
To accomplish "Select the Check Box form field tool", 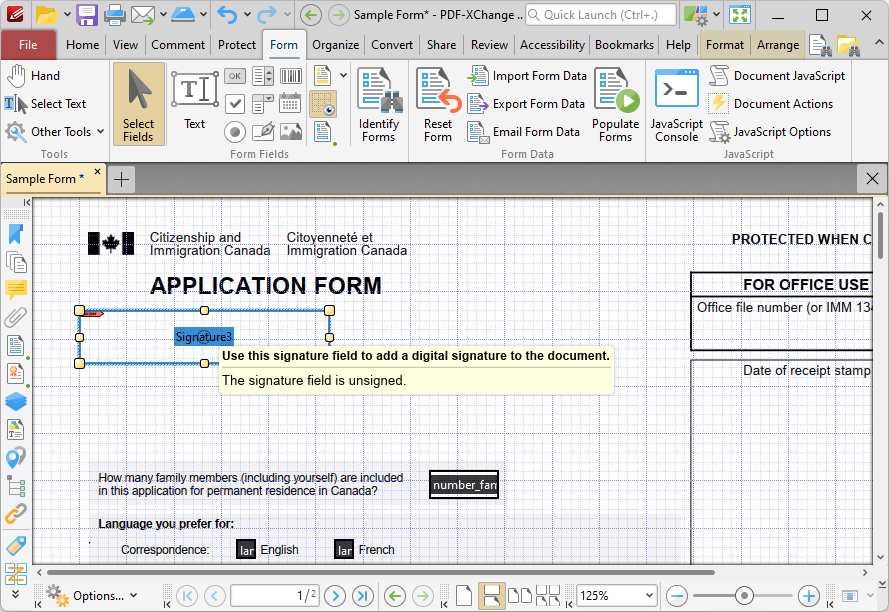I will pyautogui.click(x=234, y=103).
